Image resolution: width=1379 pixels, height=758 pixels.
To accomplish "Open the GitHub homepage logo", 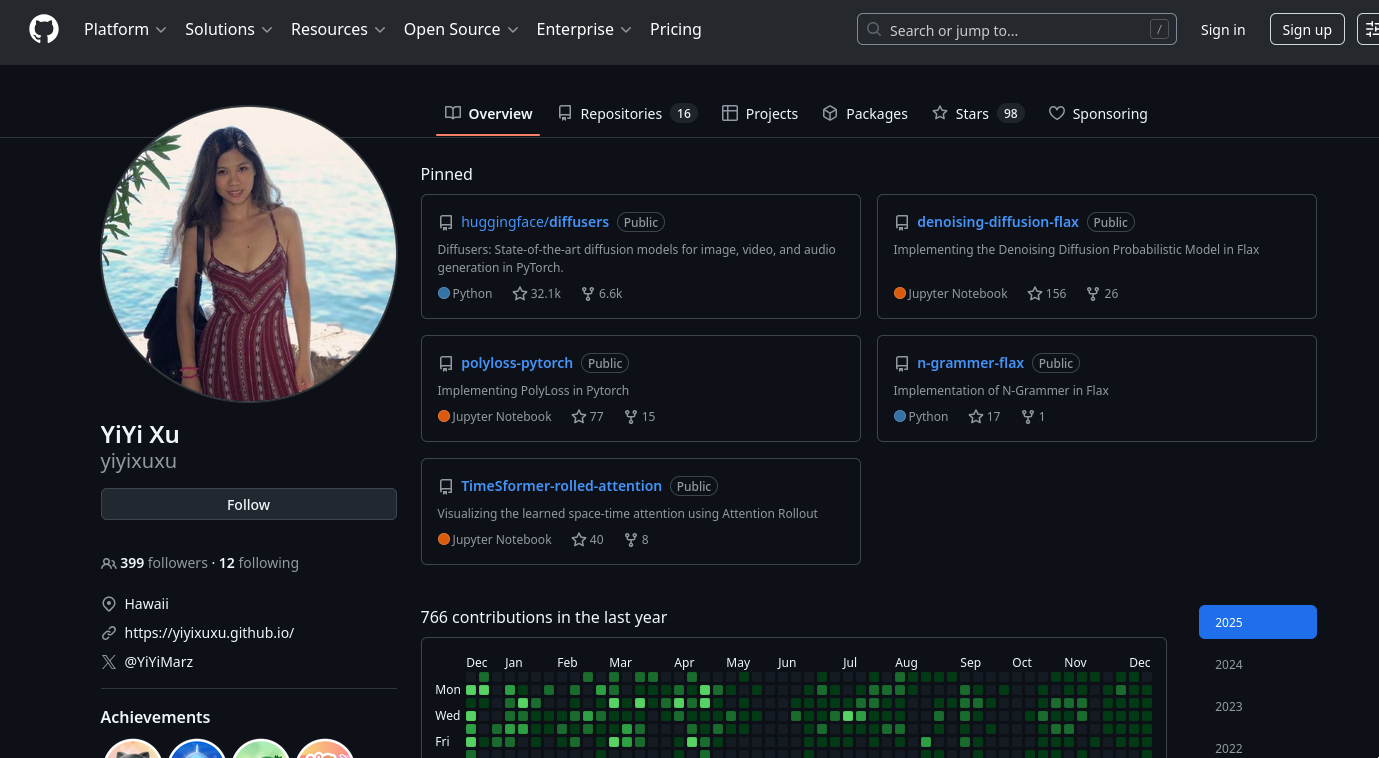I will tap(44, 29).
